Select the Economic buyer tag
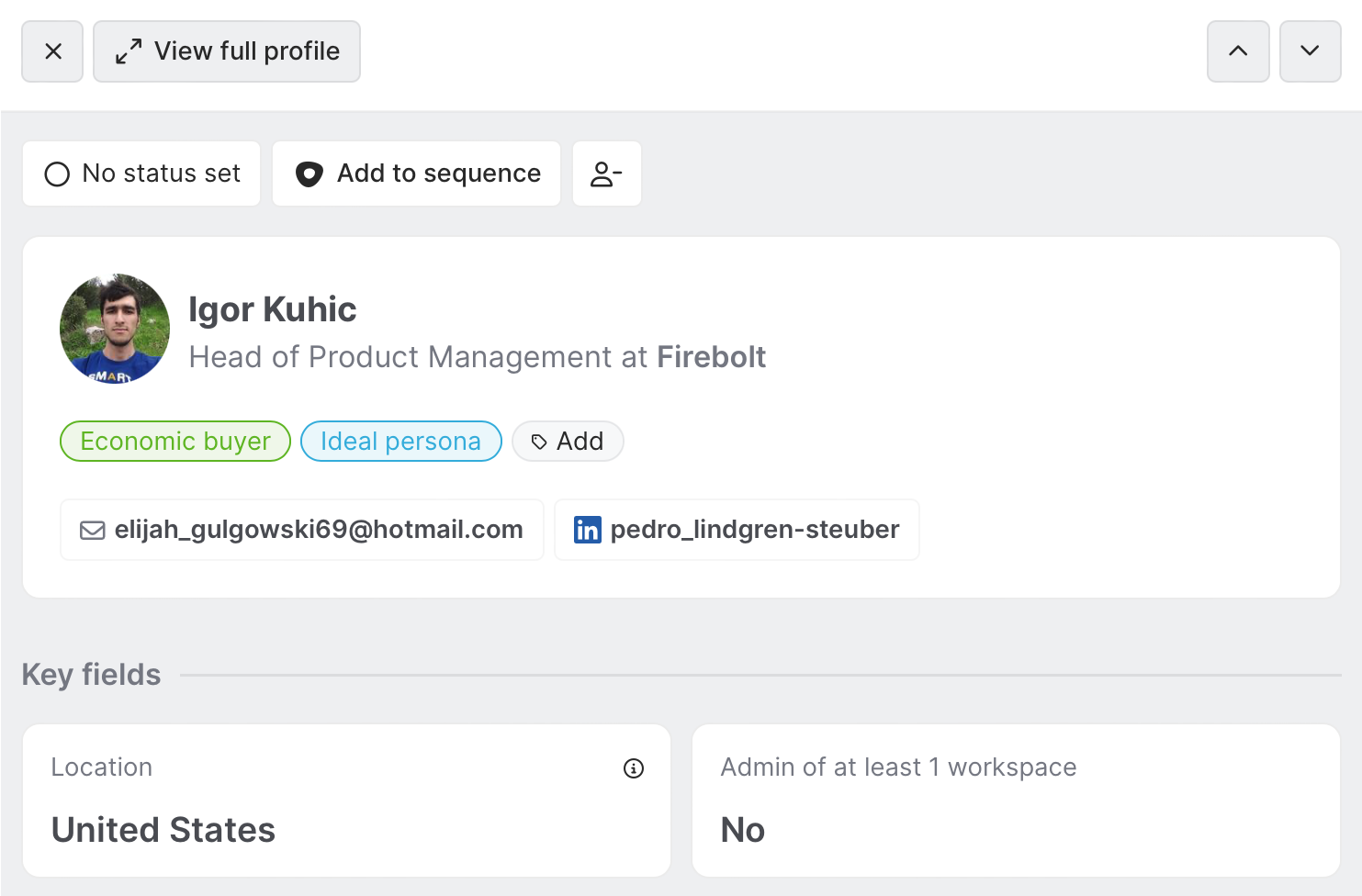 (x=175, y=442)
